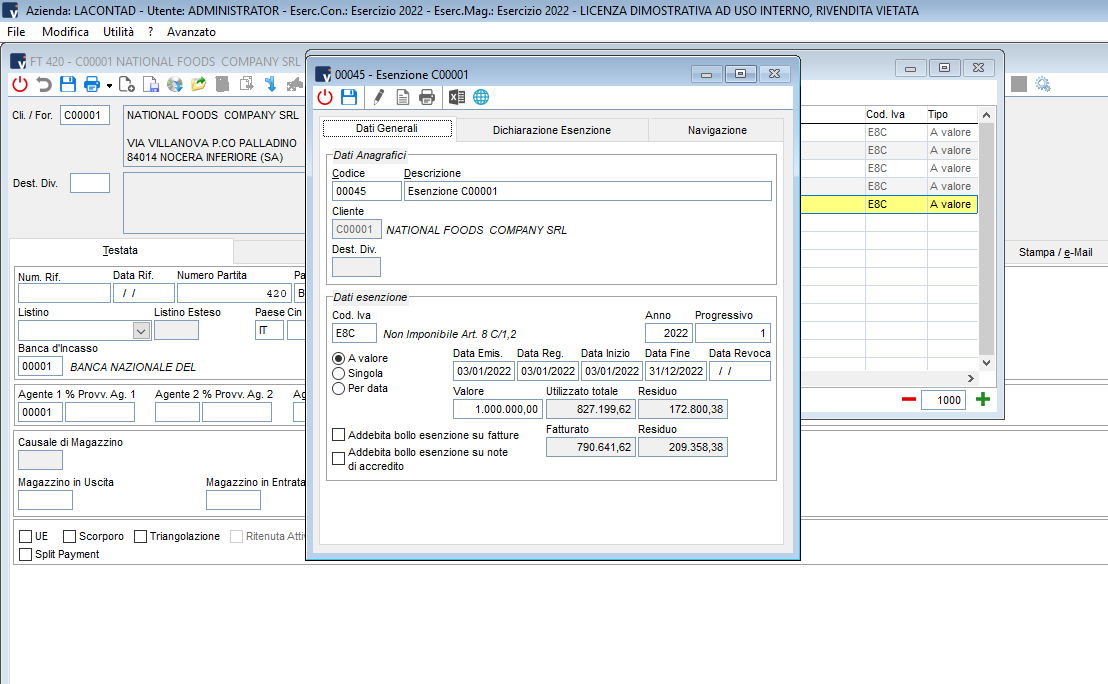Select the Singola radio button
Screen dimensions: 1108x684
pos(338,373)
